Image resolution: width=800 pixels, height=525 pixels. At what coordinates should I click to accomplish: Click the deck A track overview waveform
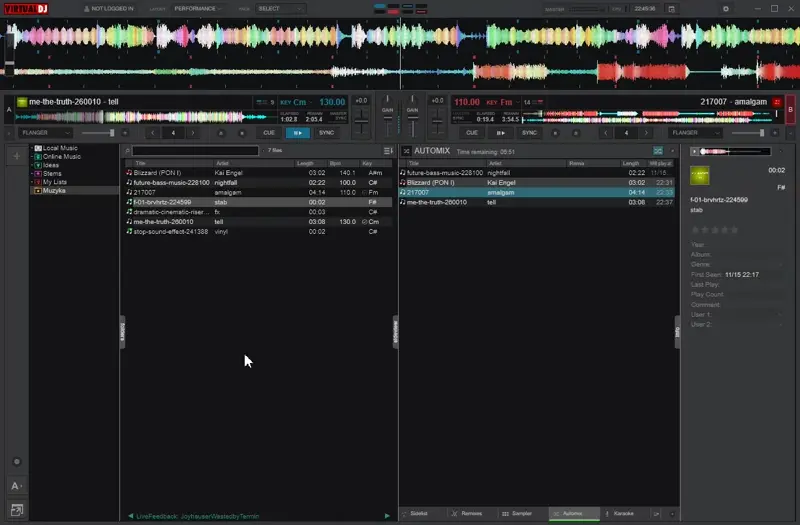pos(141,117)
